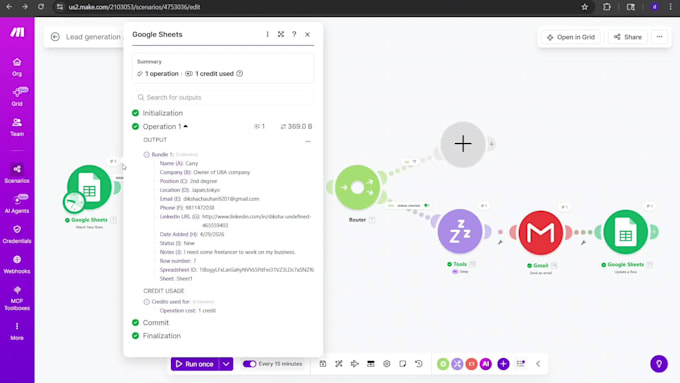
Task: Click purple tools favorite icon
Action: [457, 364]
